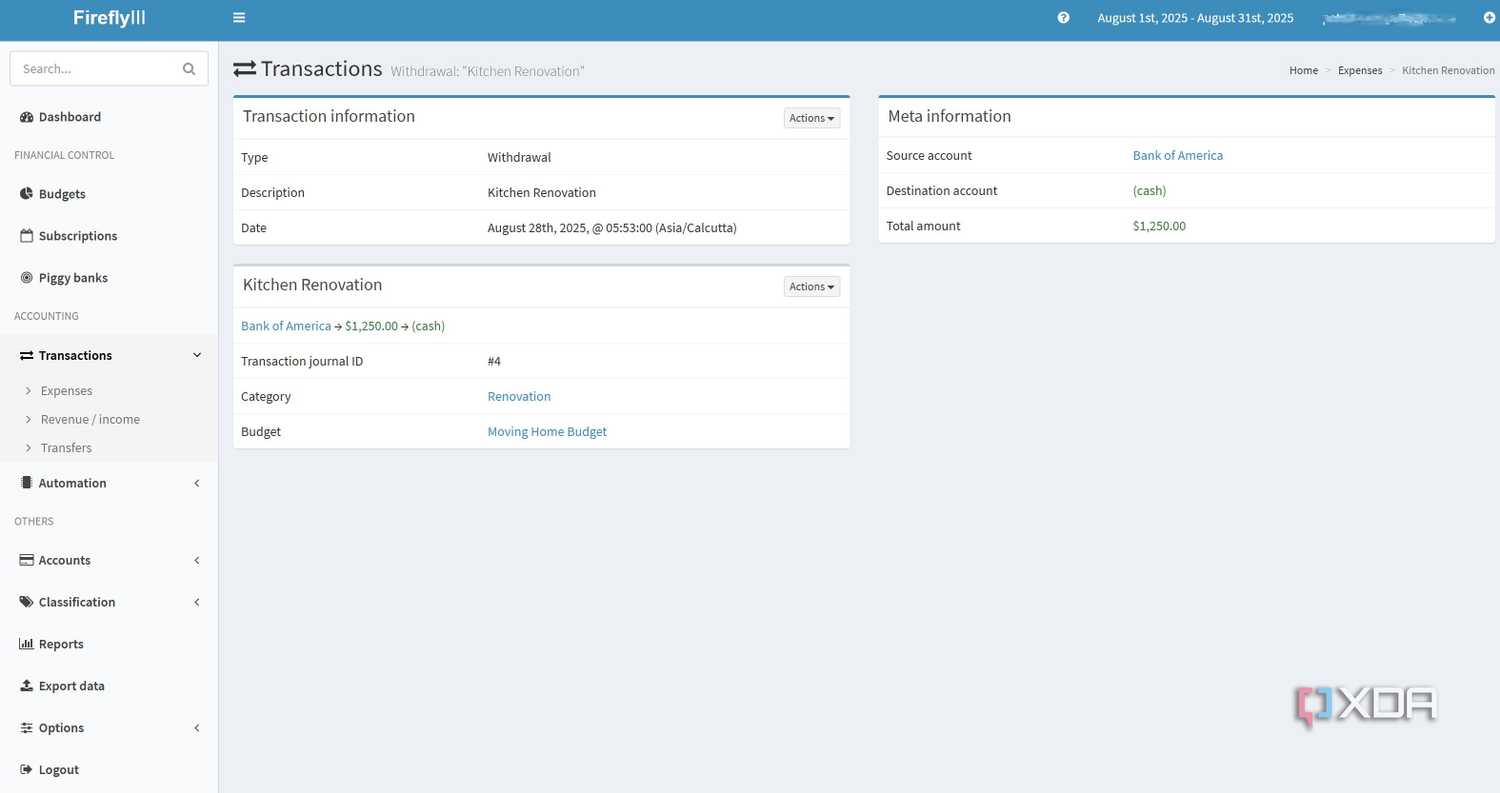Open Actions dropdown in Kitchen Renovation panel

pos(812,287)
